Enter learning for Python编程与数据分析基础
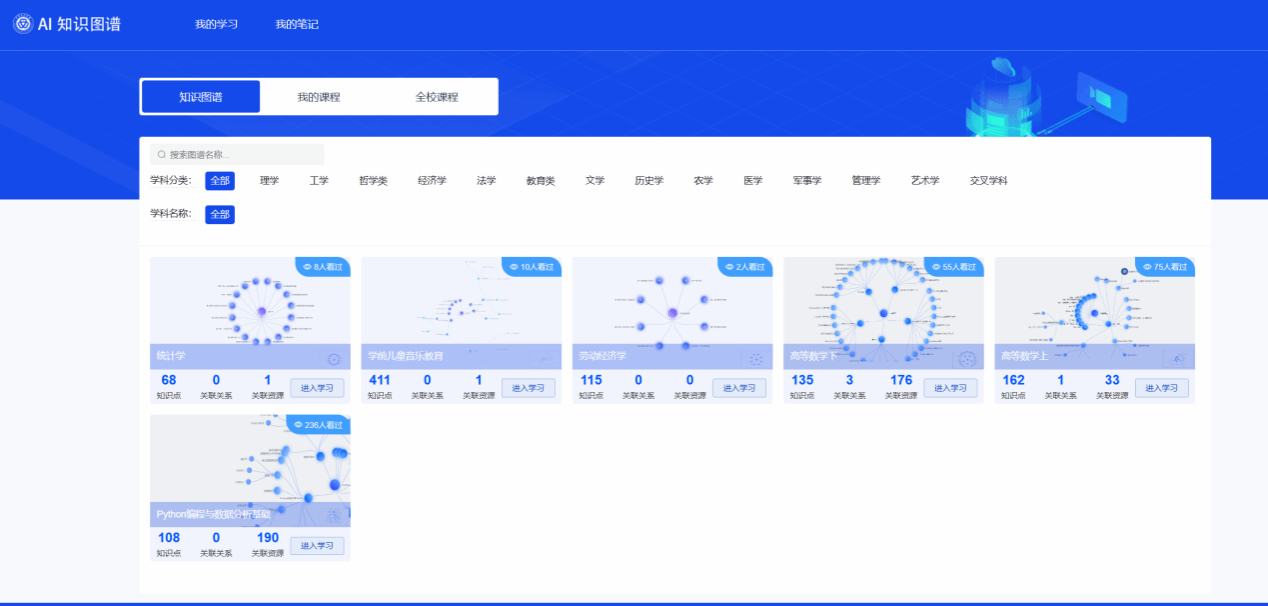1268x606 pixels. coord(317,545)
